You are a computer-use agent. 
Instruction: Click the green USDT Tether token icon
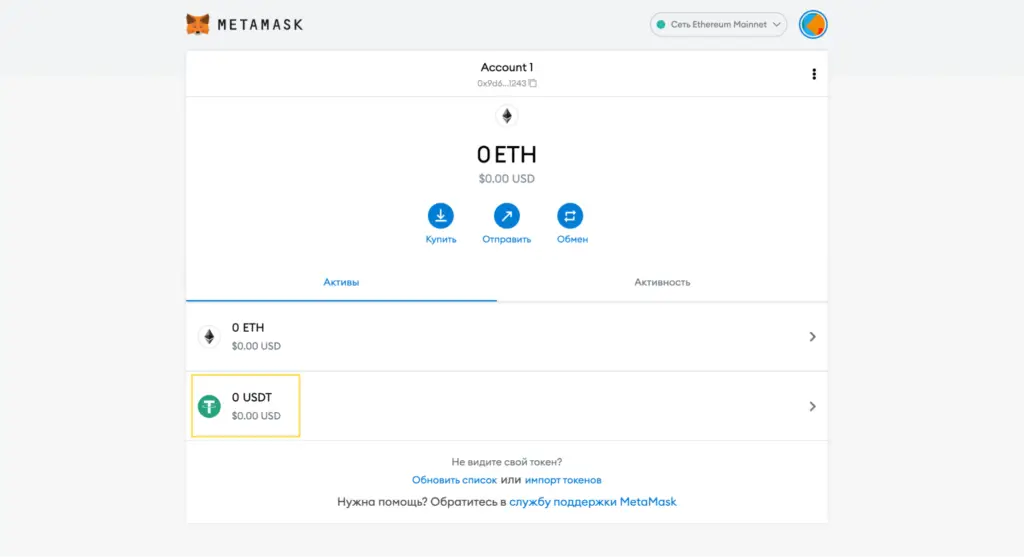pyautogui.click(x=209, y=406)
